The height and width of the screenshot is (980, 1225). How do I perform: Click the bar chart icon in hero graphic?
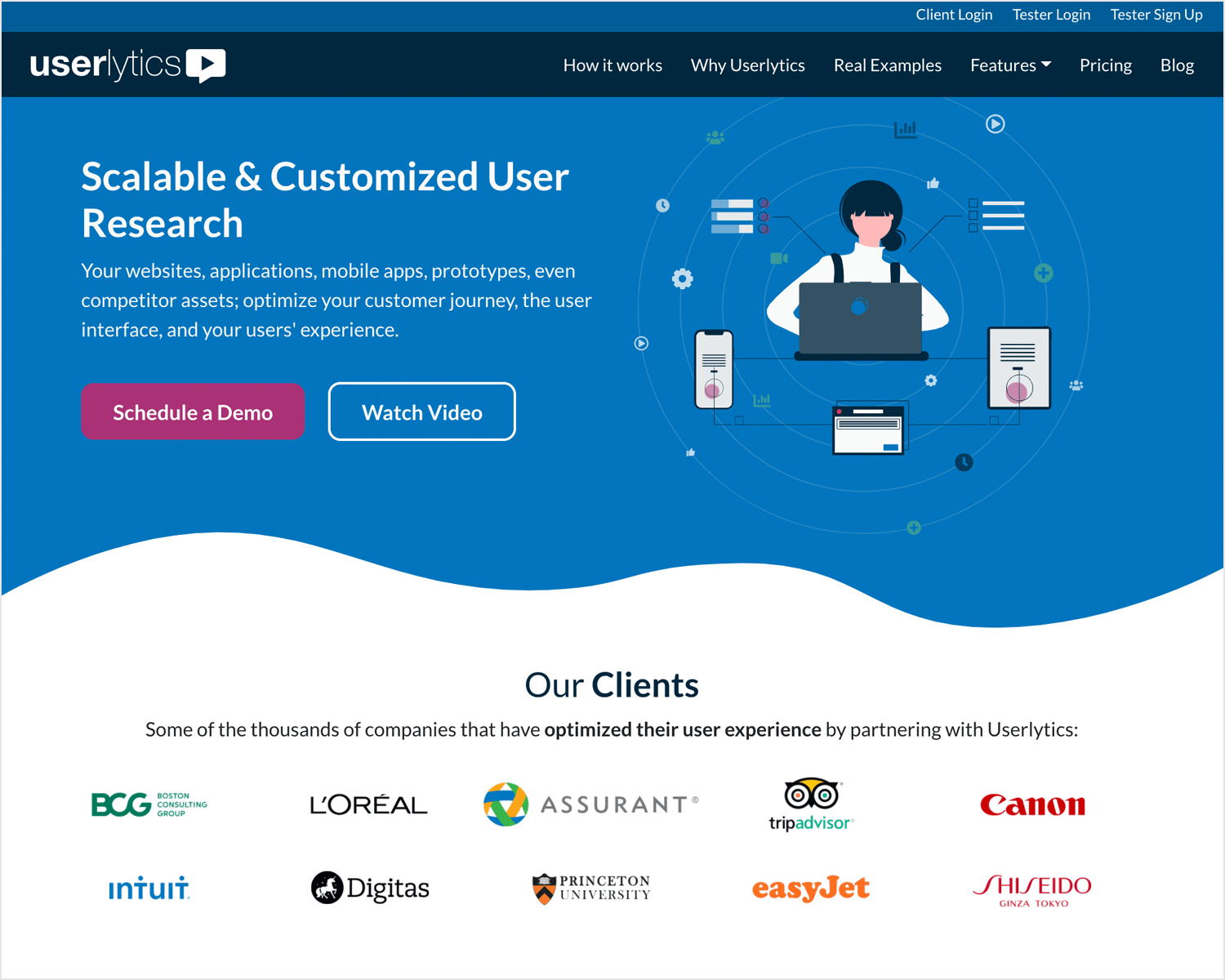coord(905,129)
